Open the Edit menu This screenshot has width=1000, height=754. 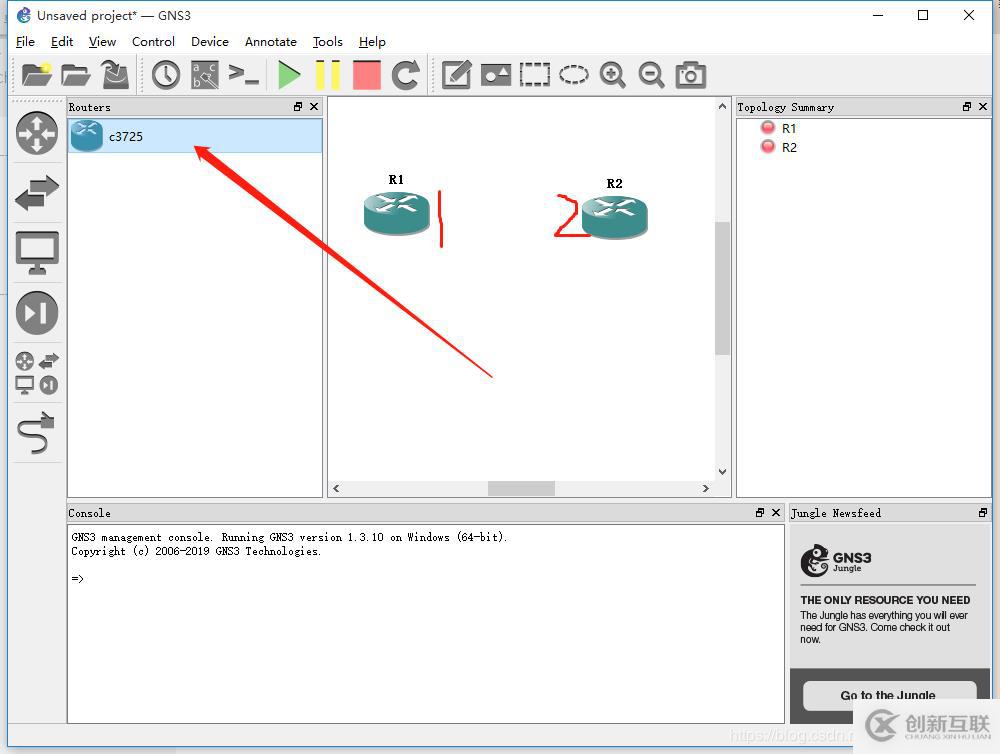click(x=62, y=41)
